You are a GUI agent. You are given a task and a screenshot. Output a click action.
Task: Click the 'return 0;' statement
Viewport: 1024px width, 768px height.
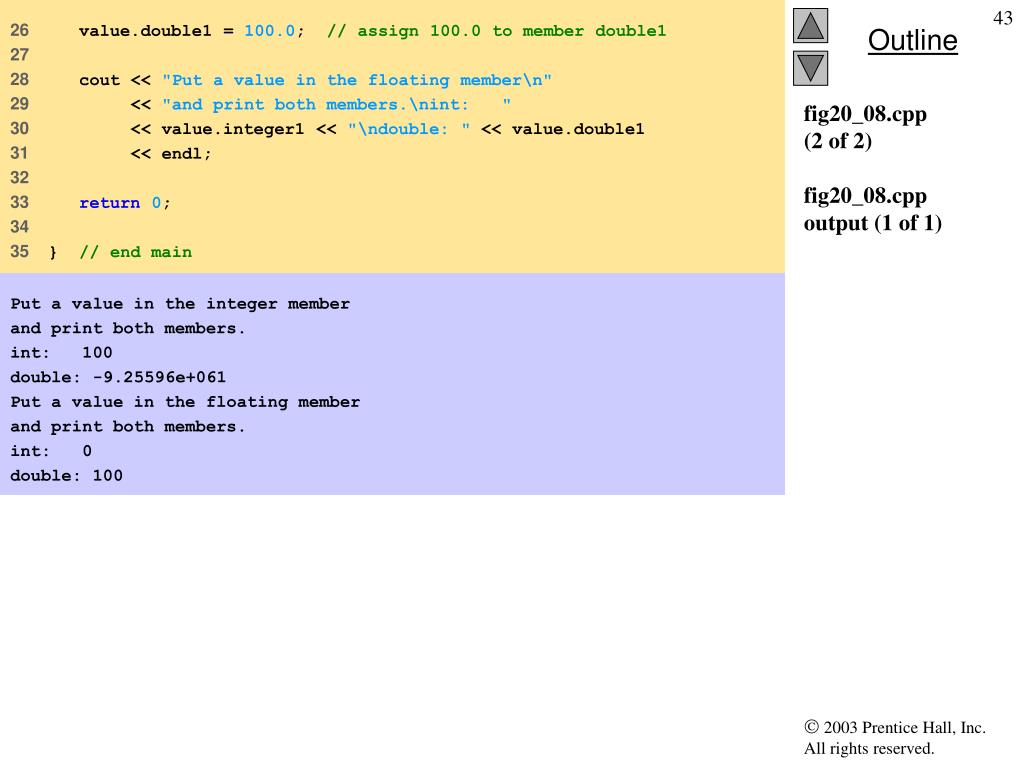coord(125,203)
